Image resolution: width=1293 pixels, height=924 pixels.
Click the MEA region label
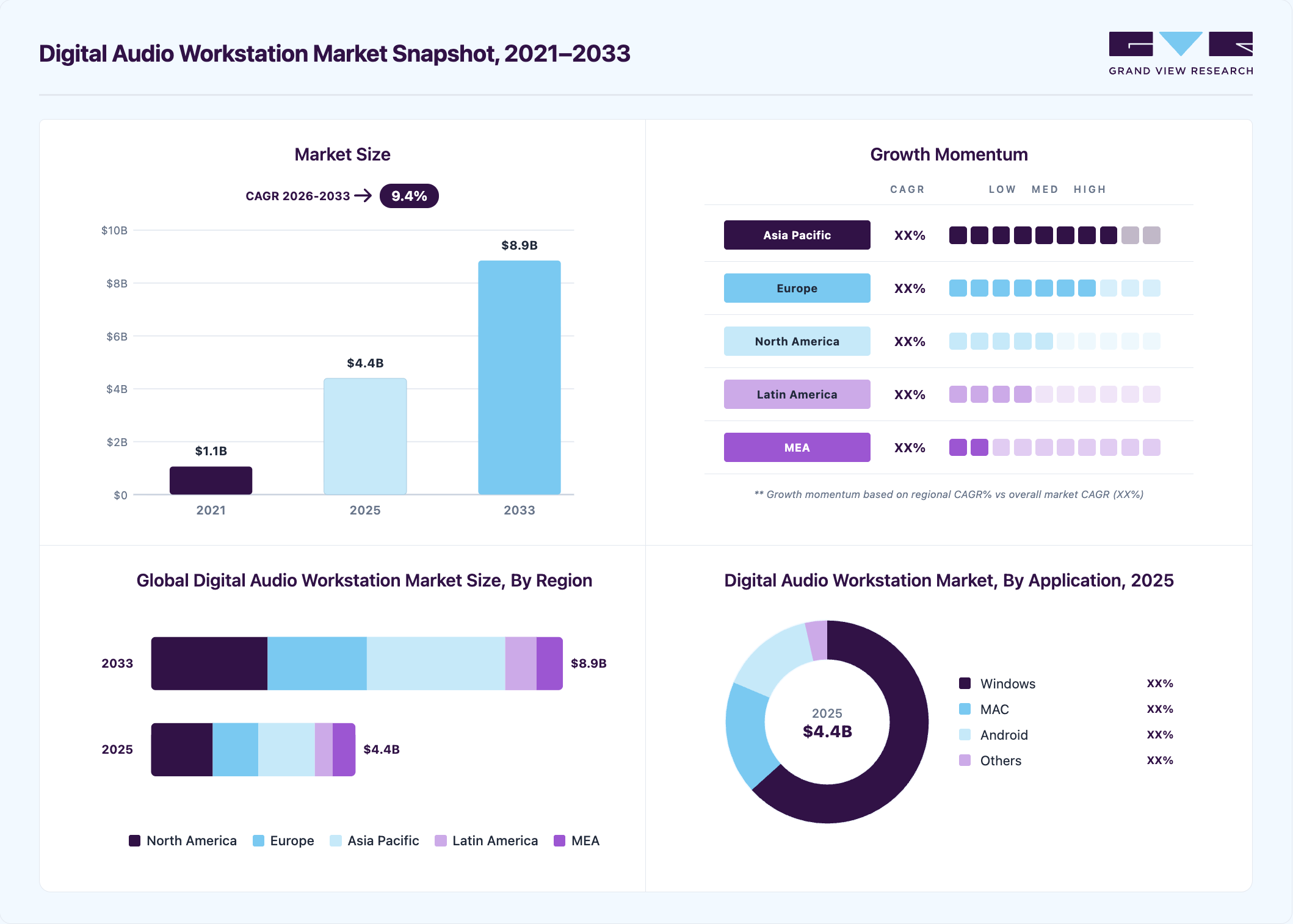point(797,447)
